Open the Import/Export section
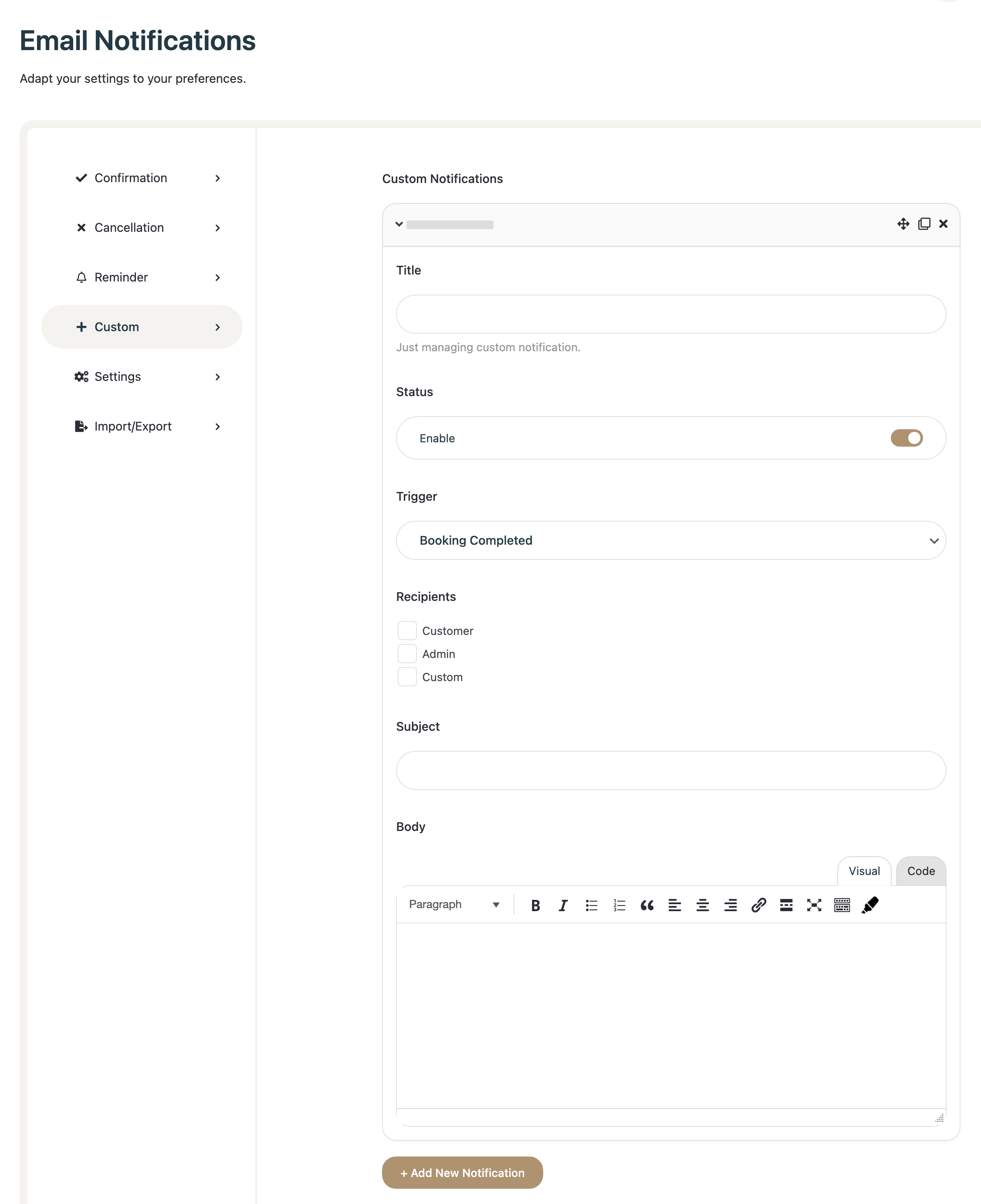The height and width of the screenshot is (1204, 981). pos(142,426)
